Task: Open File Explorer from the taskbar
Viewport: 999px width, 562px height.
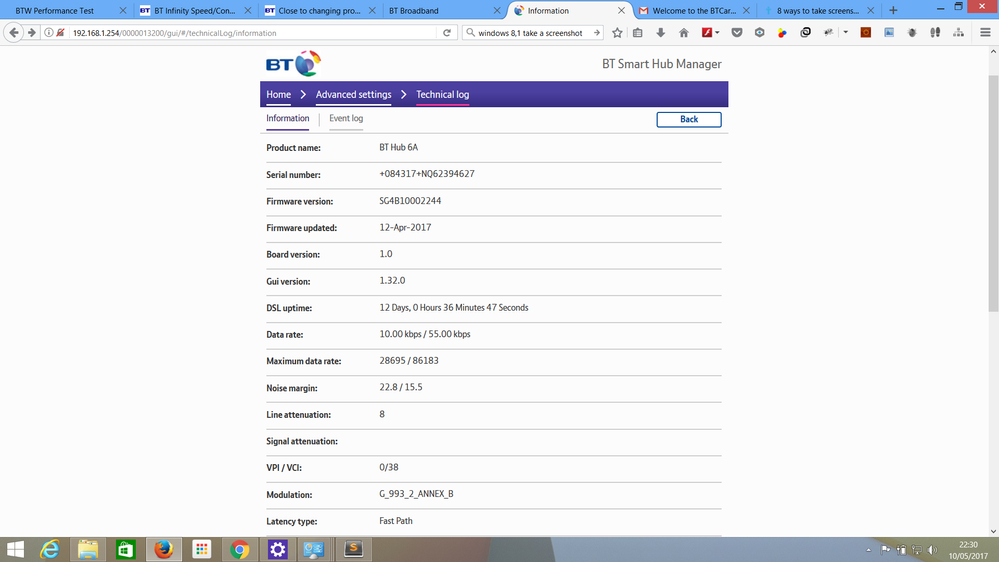Action: pos(88,549)
